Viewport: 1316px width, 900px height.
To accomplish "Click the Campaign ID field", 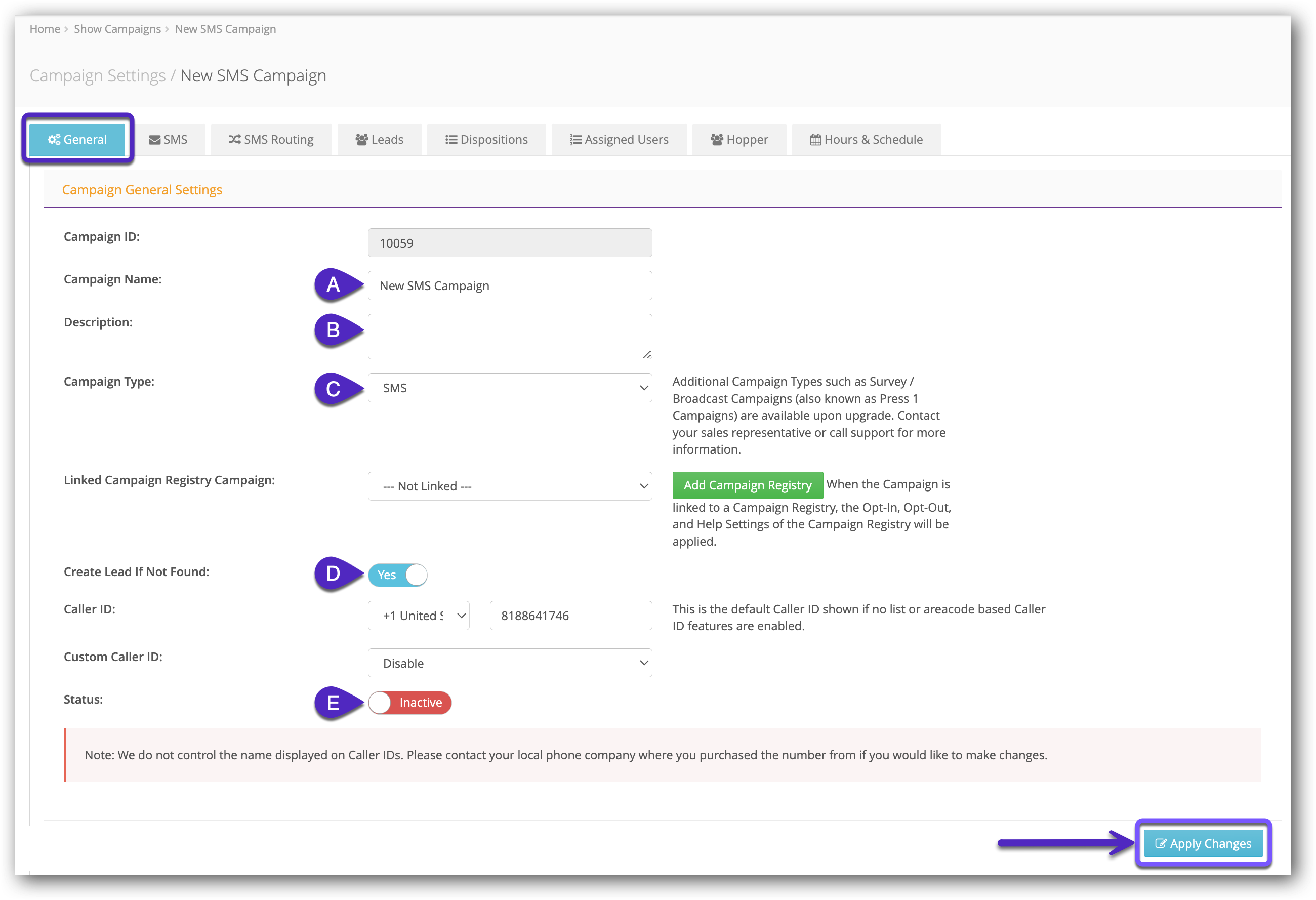I will pyautogui.click(x=510, y=243).
